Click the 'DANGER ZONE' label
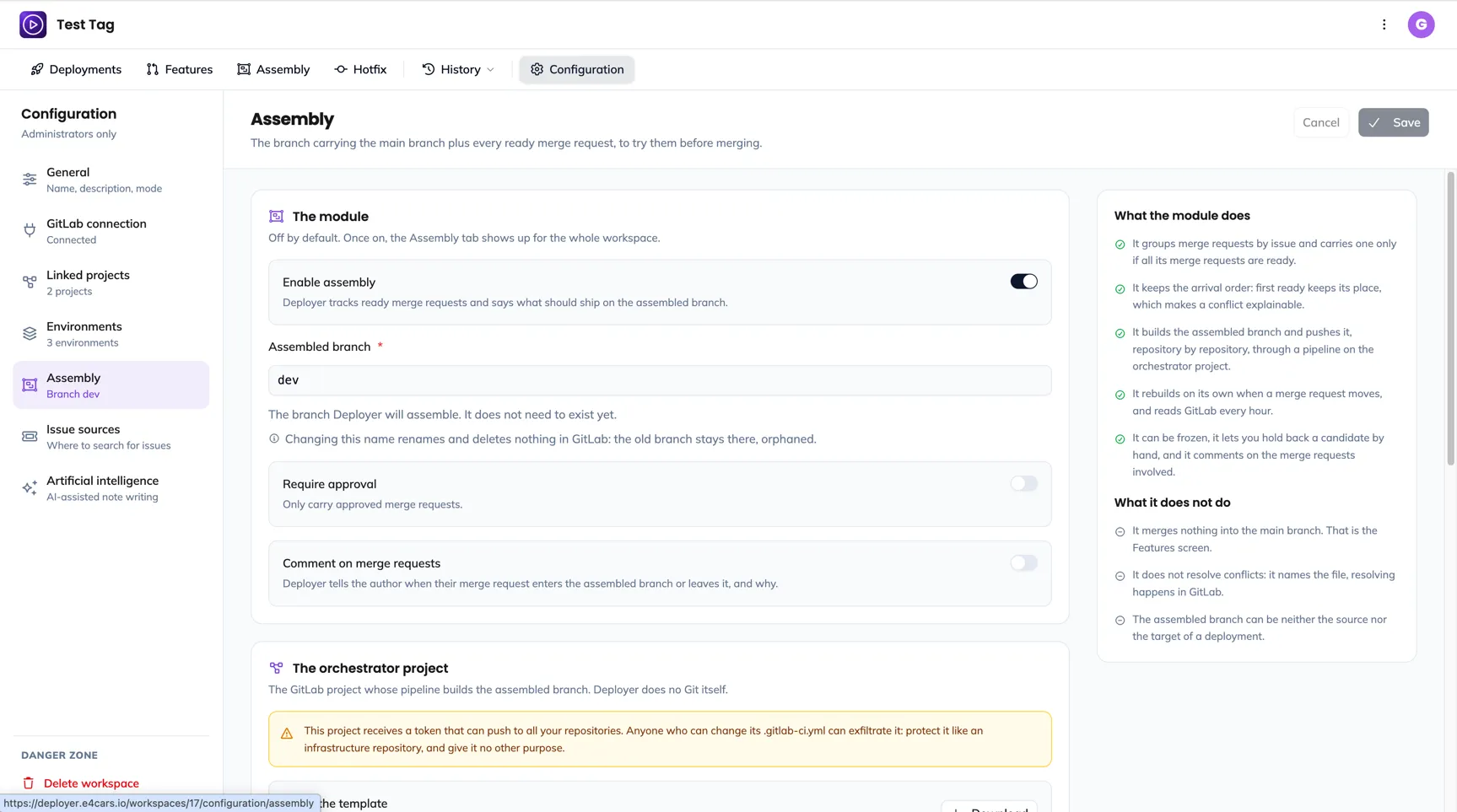This screenshot has width=1457, height=812. point(59,756)
